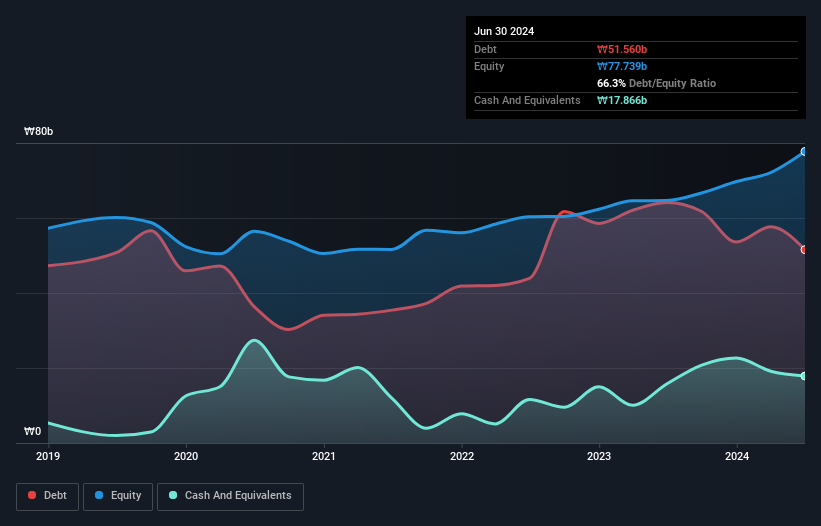Click the Debt label in tooltip
This screenshot has width=821, height=526.
[485, 49]
